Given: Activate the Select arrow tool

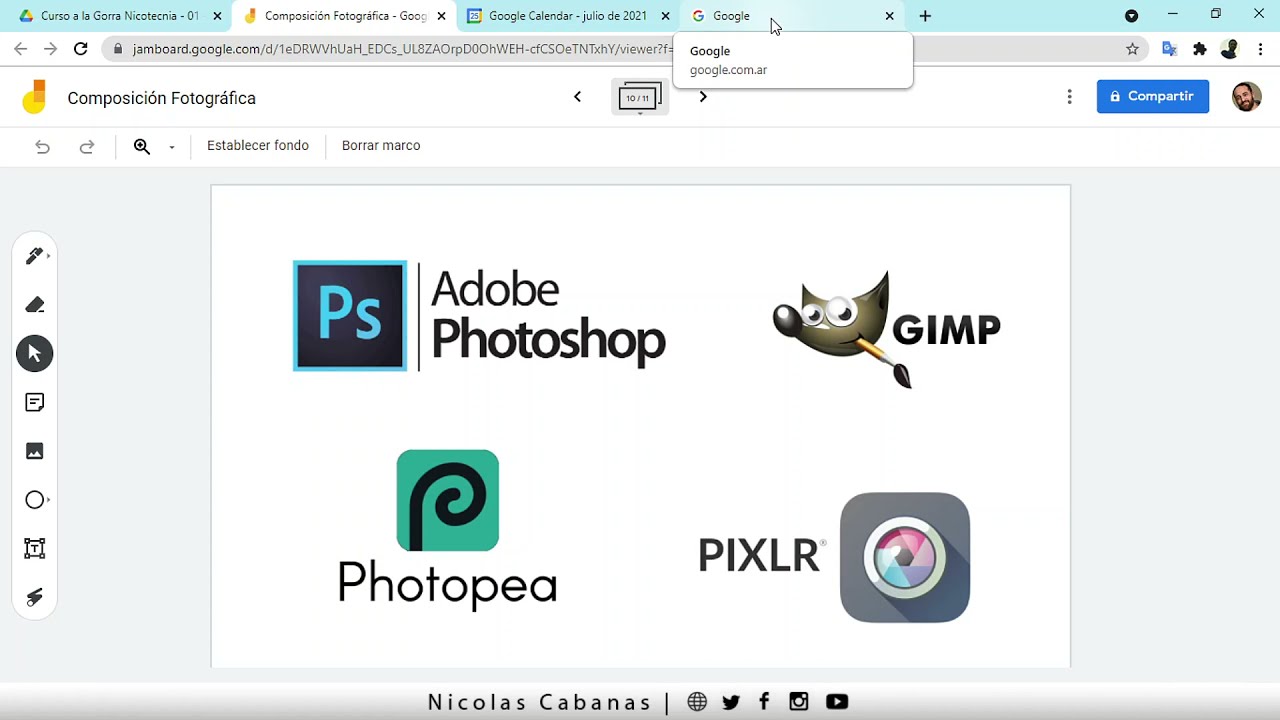Looking at the screenshot, I should [x=35, y=354].
